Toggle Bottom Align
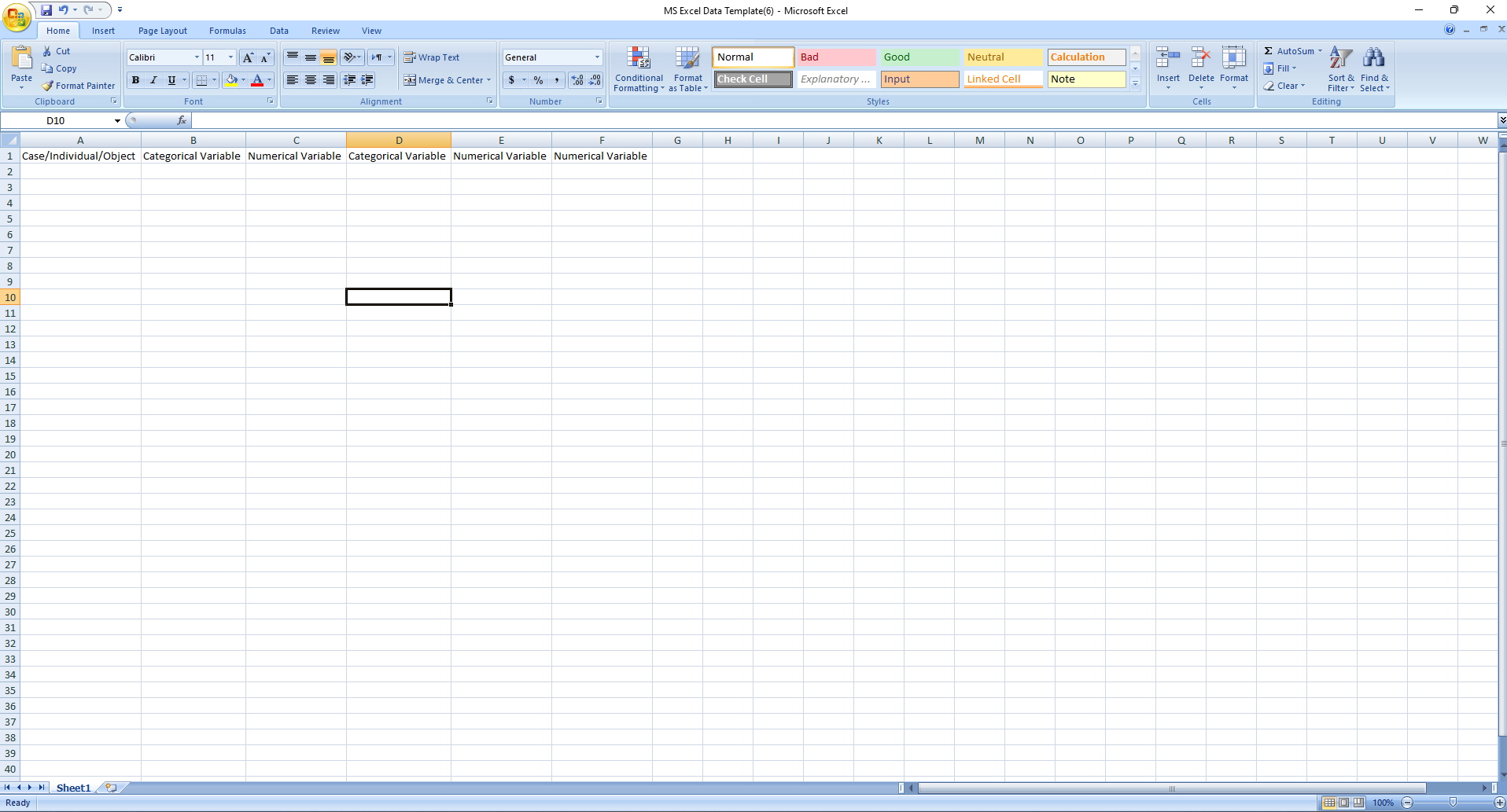Screen dimensions: 1507x812 [x=329, y=57]
